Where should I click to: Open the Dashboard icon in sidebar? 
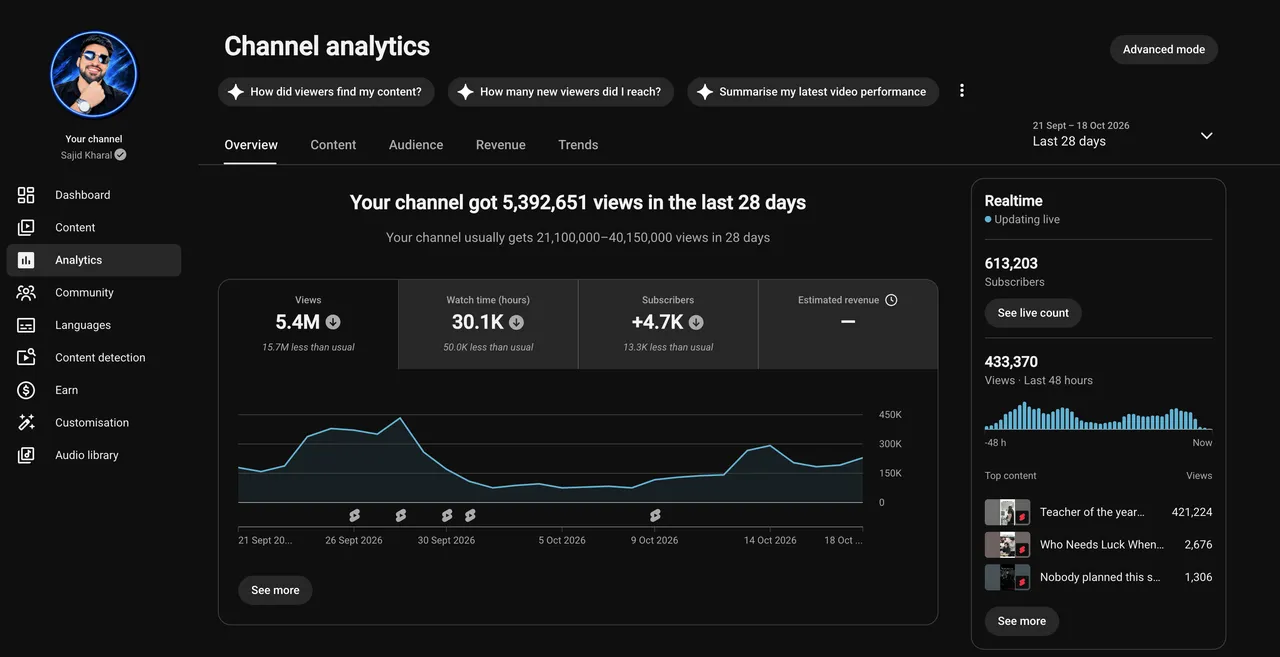(x=26, y=195)
